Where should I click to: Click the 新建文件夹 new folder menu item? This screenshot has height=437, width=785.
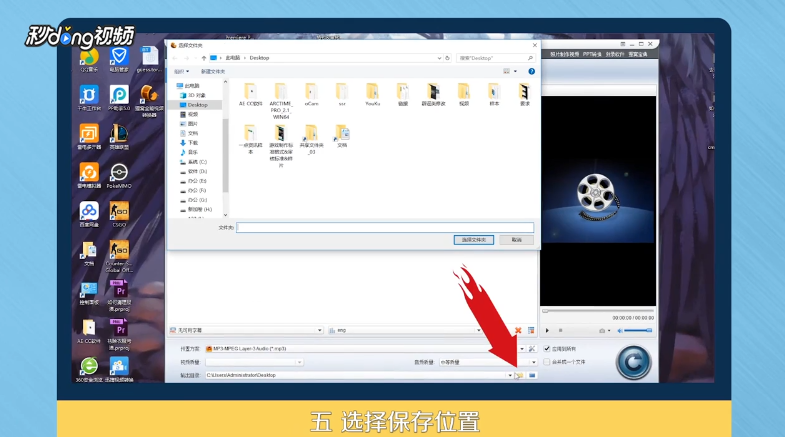click(213, 72)
